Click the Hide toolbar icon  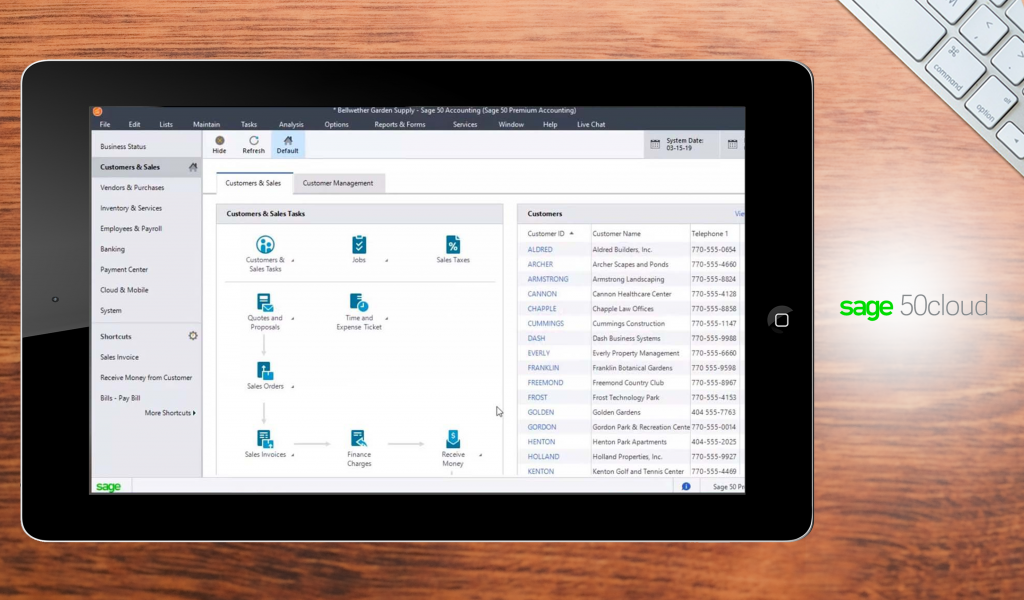(219, 142)
